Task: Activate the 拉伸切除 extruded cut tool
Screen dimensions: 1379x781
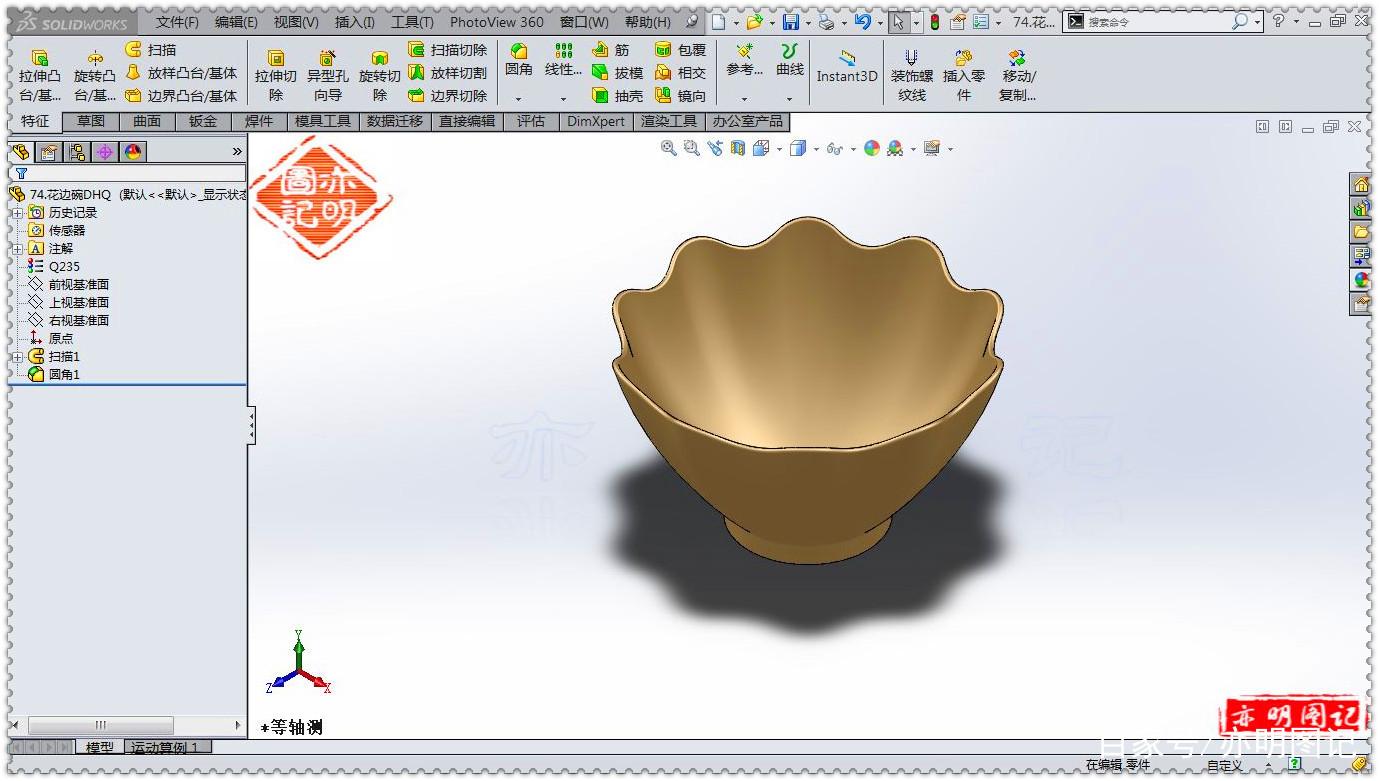Action: 275,76
